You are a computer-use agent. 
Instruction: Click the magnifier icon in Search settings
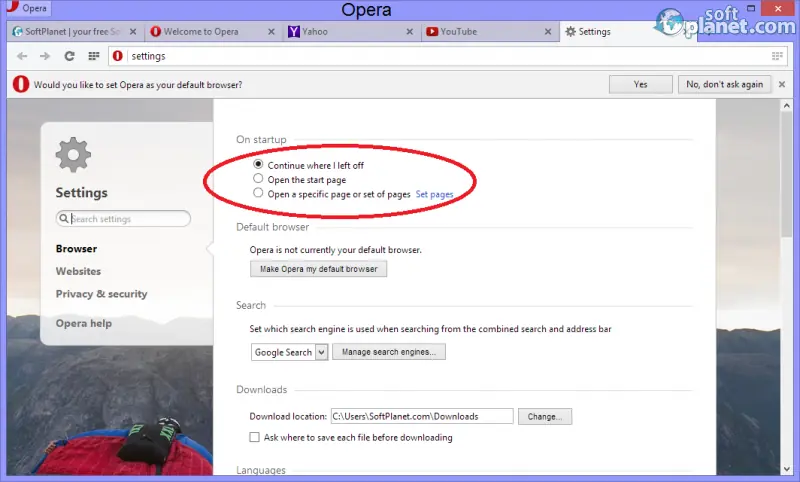pos(63,219)
